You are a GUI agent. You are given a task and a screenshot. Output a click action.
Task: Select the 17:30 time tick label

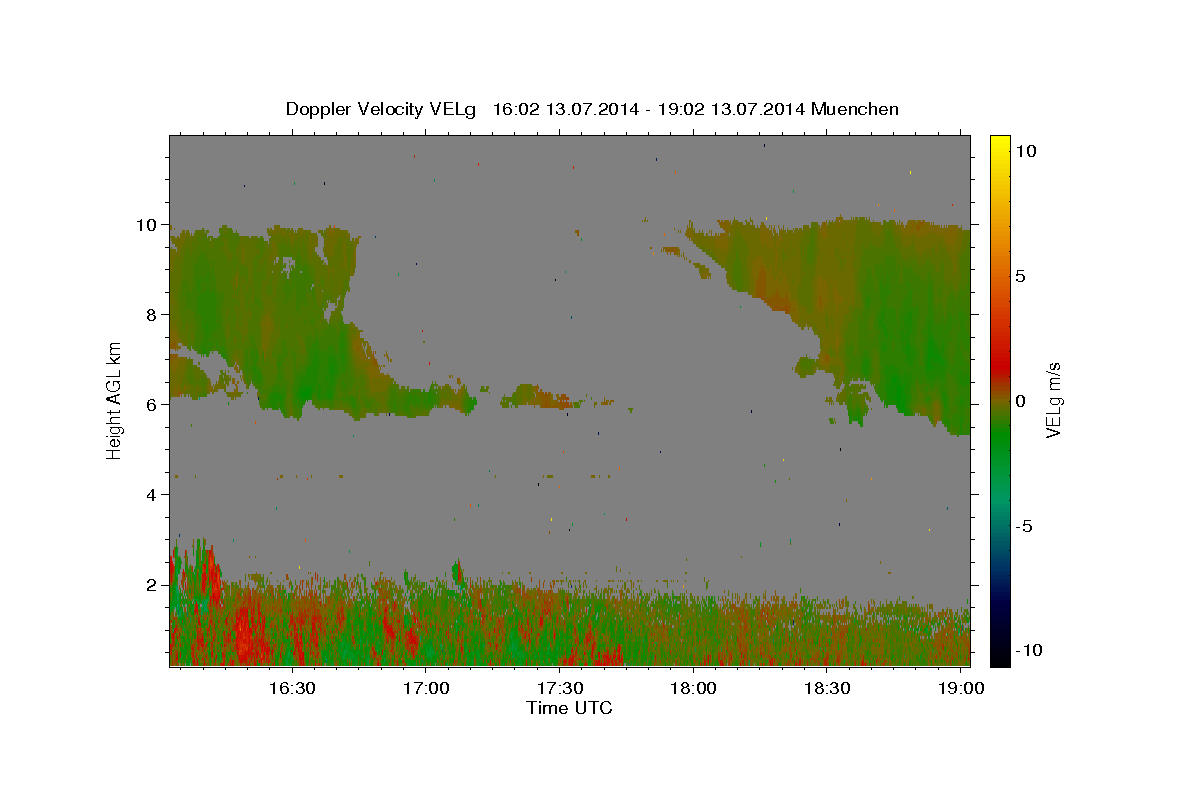pyautogui.click(x=559, y=689)
